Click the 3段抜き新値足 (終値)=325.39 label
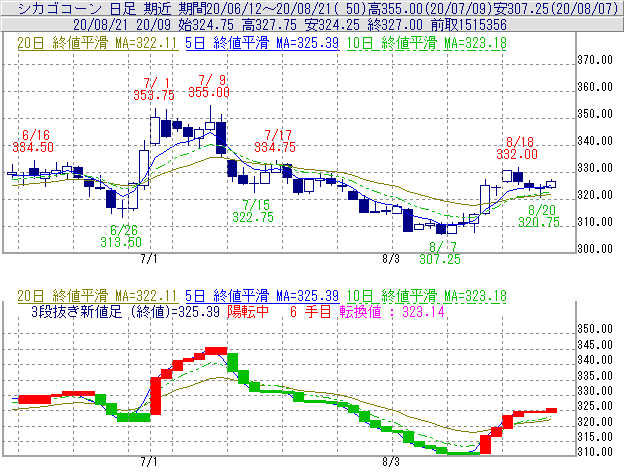Screen dimensions: 624x474 click(125, 312)
